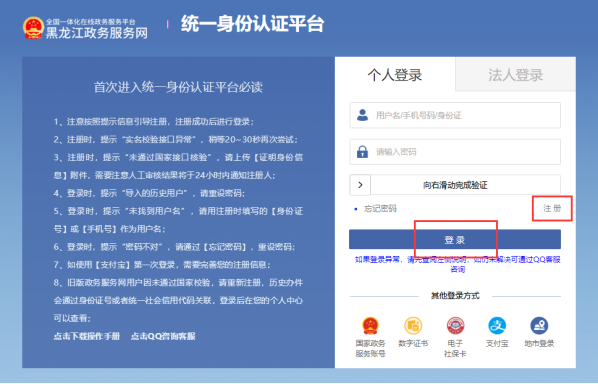Open the 忘记密码 link
Screen dimensions: 598x384
[380, 209]
